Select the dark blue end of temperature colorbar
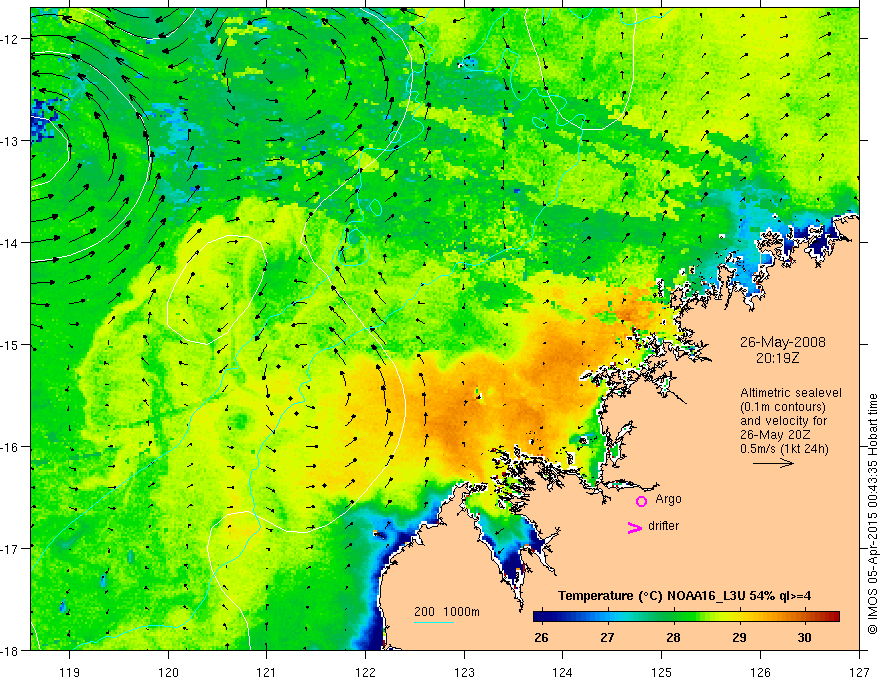The height and width of the screenshot is (680, 880). click(x=540, y=617)
